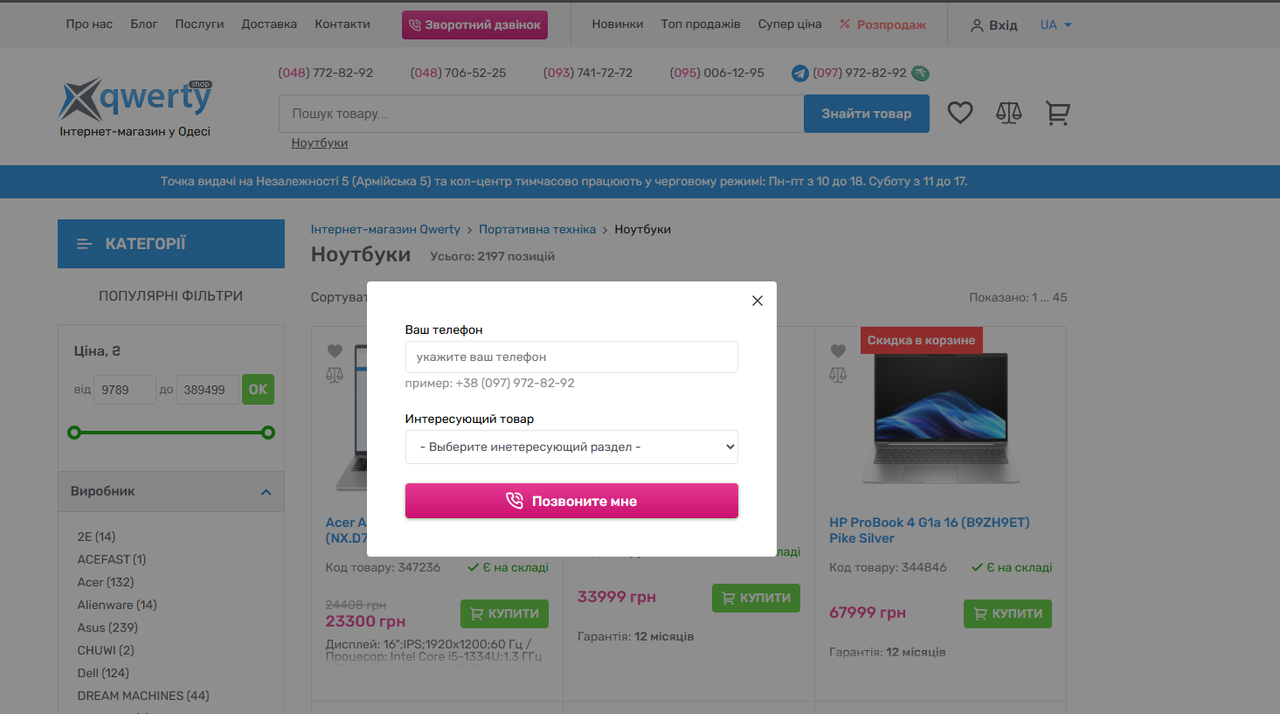Image resolution: width=1280 pixels, height=714 pixels.
Task: Go to Новинки section
Action: pyautogui.click(x=617, y=24)
